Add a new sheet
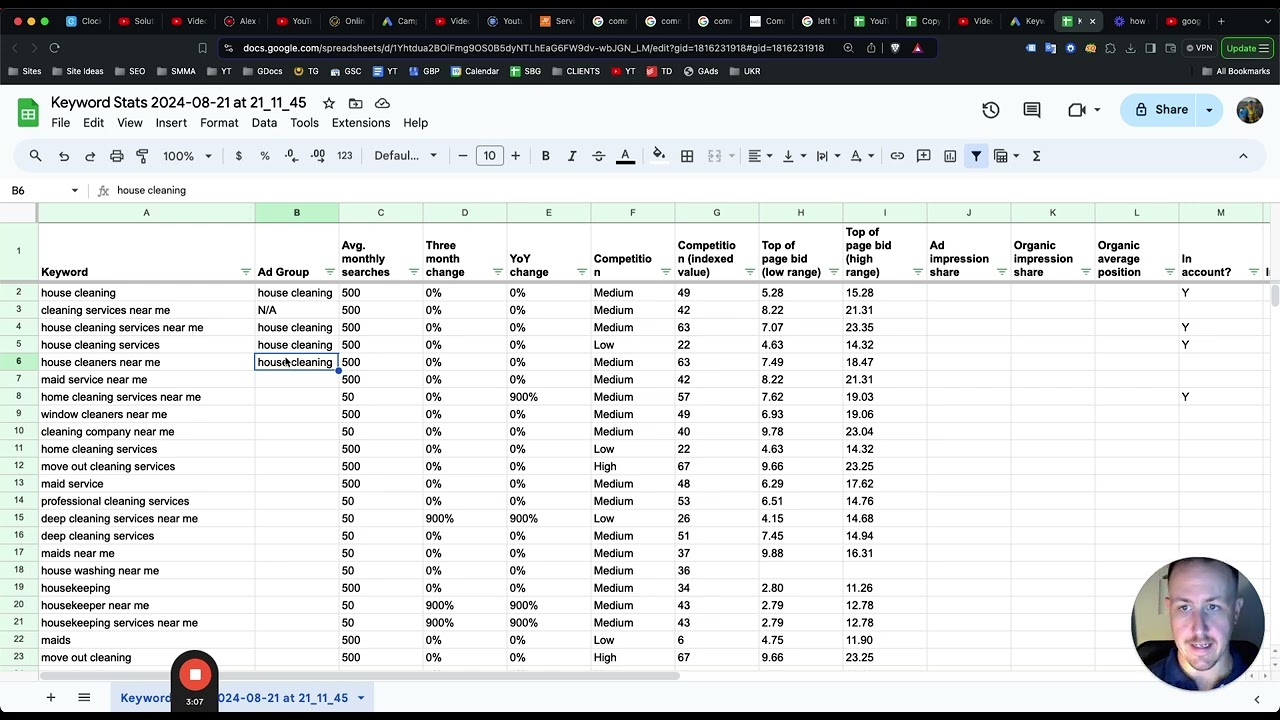This screenshot has height=720, width=1280. [51, 698]
